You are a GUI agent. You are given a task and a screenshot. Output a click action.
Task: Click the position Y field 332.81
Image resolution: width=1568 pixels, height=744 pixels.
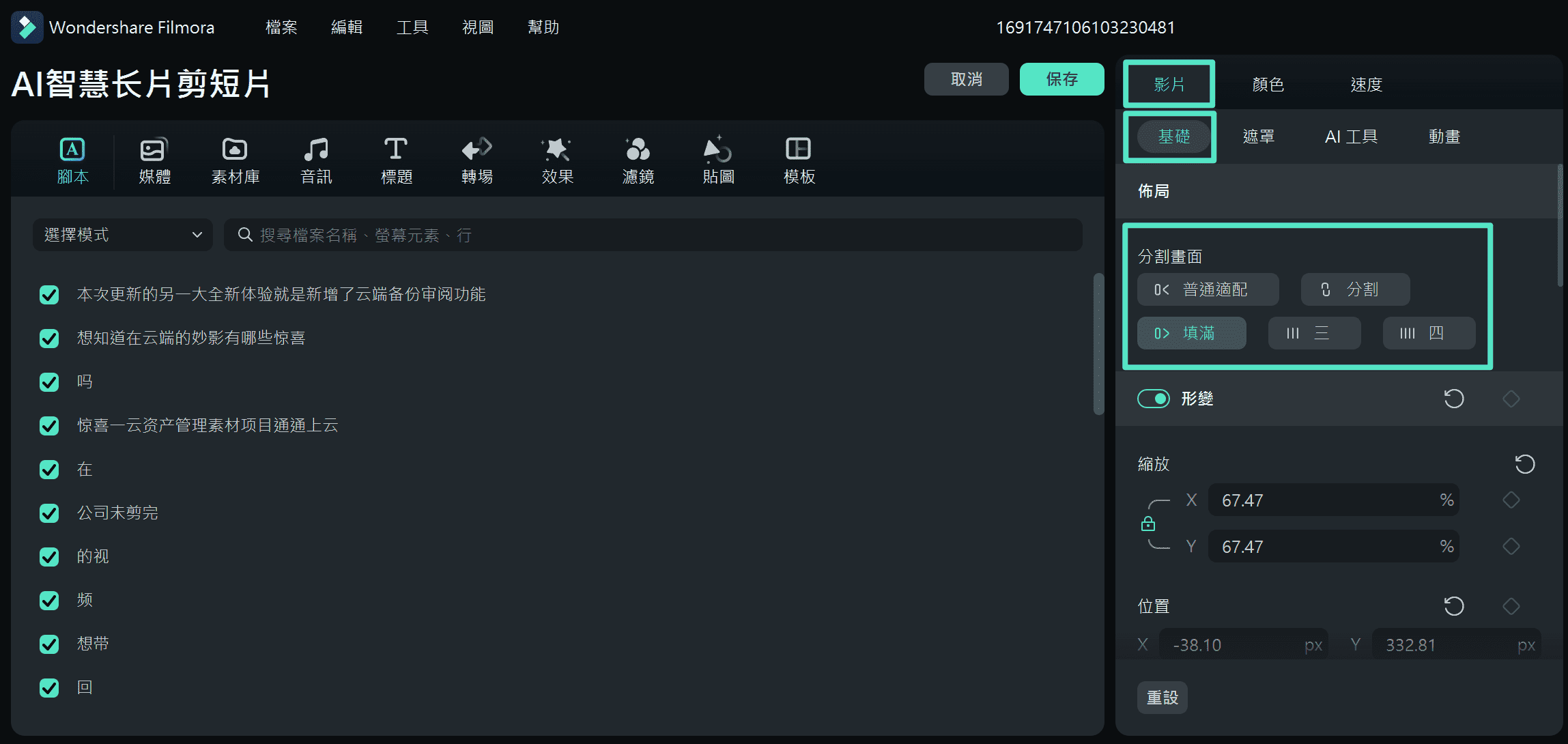[x=1457, y=644]
